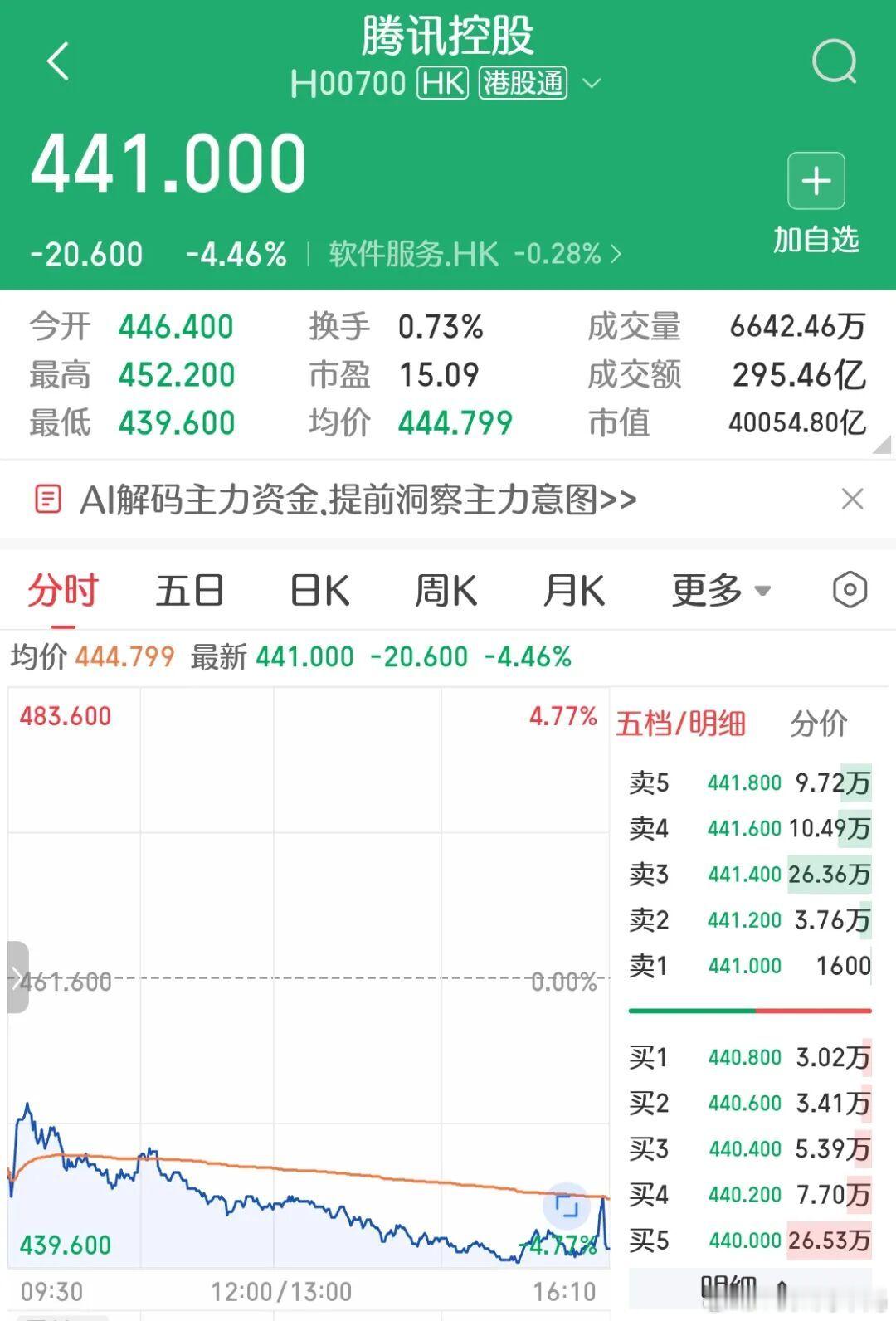The height and width of the screenshot is (1321, 896).
Task: Tap 市值 value 40054.80亿
Action: click(797, 423)
